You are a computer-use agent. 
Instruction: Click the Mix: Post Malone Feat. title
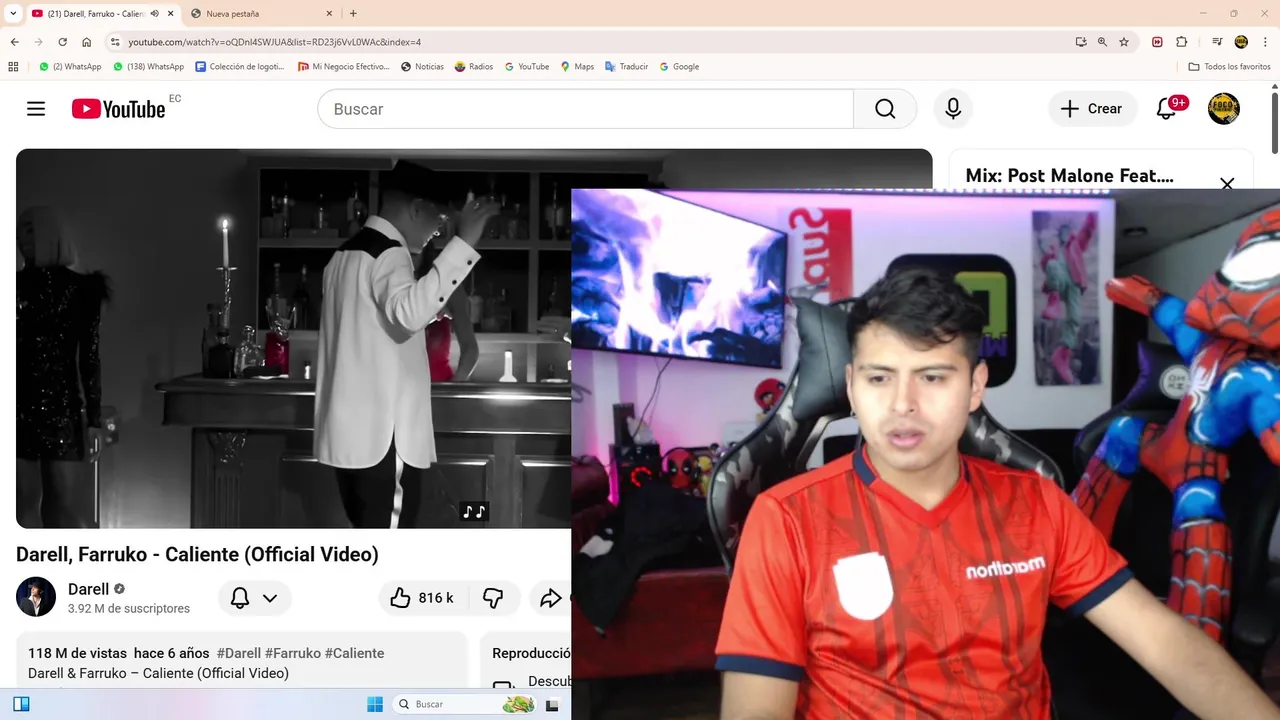[x=1069, y=176]
